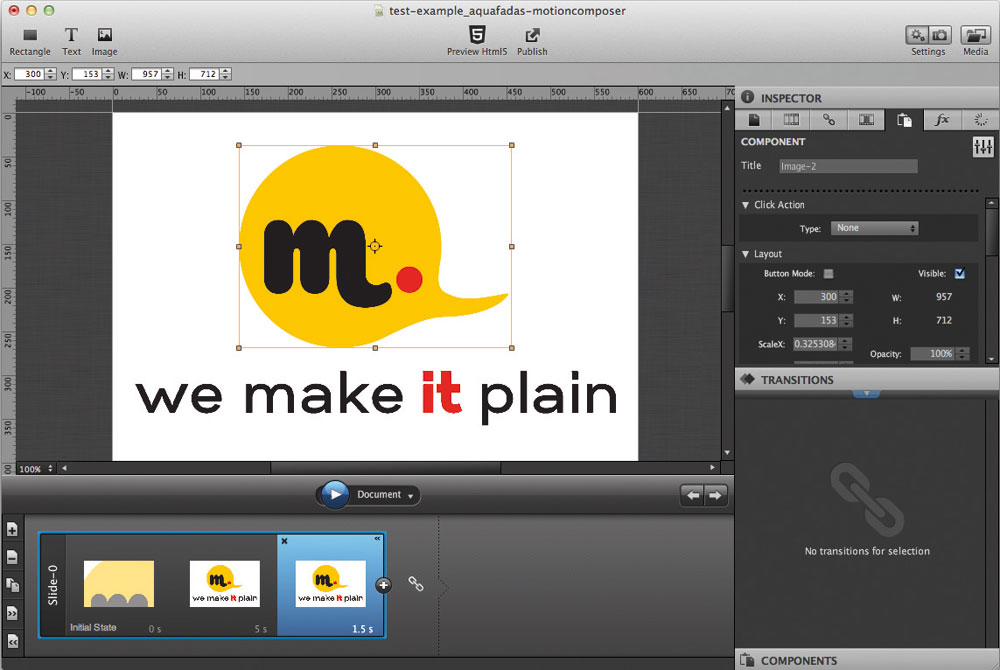This screenshot has width=1000, height=670.
Task: Click the Opacity 100% field
Action: (x=932, y=354)
